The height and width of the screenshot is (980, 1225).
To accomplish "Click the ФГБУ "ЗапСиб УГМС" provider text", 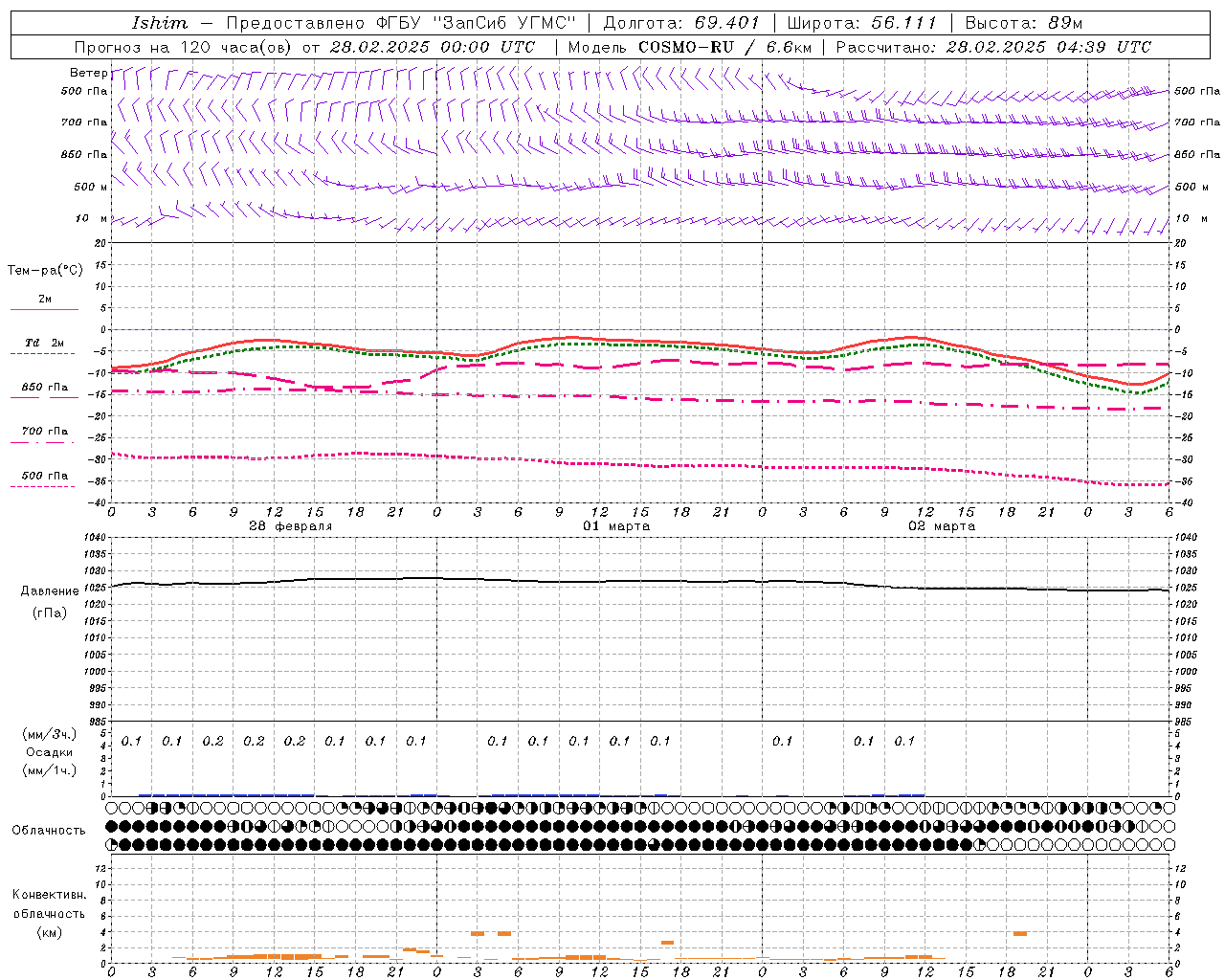I will [477, 23].
